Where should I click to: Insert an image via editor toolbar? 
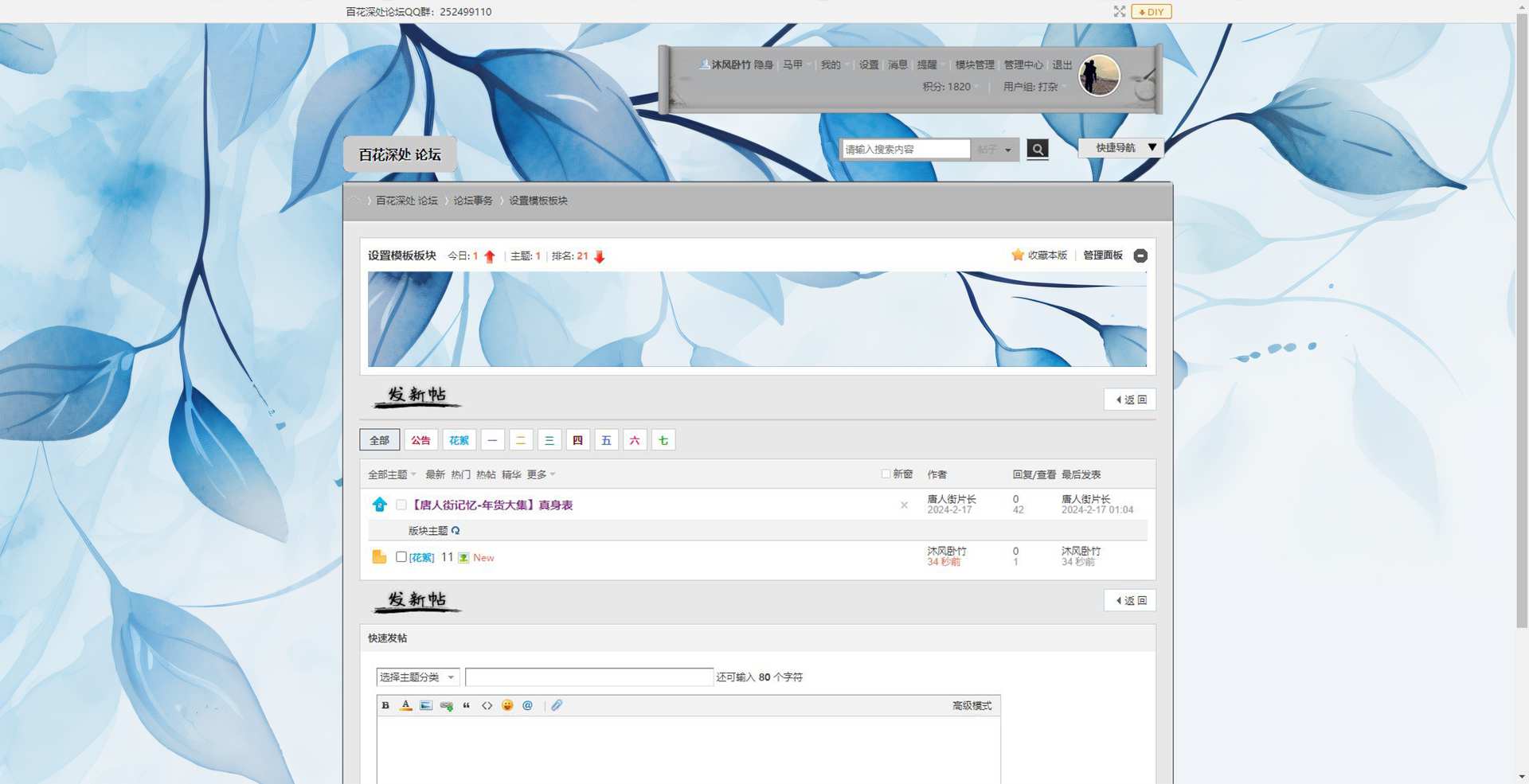coord(426,705)
